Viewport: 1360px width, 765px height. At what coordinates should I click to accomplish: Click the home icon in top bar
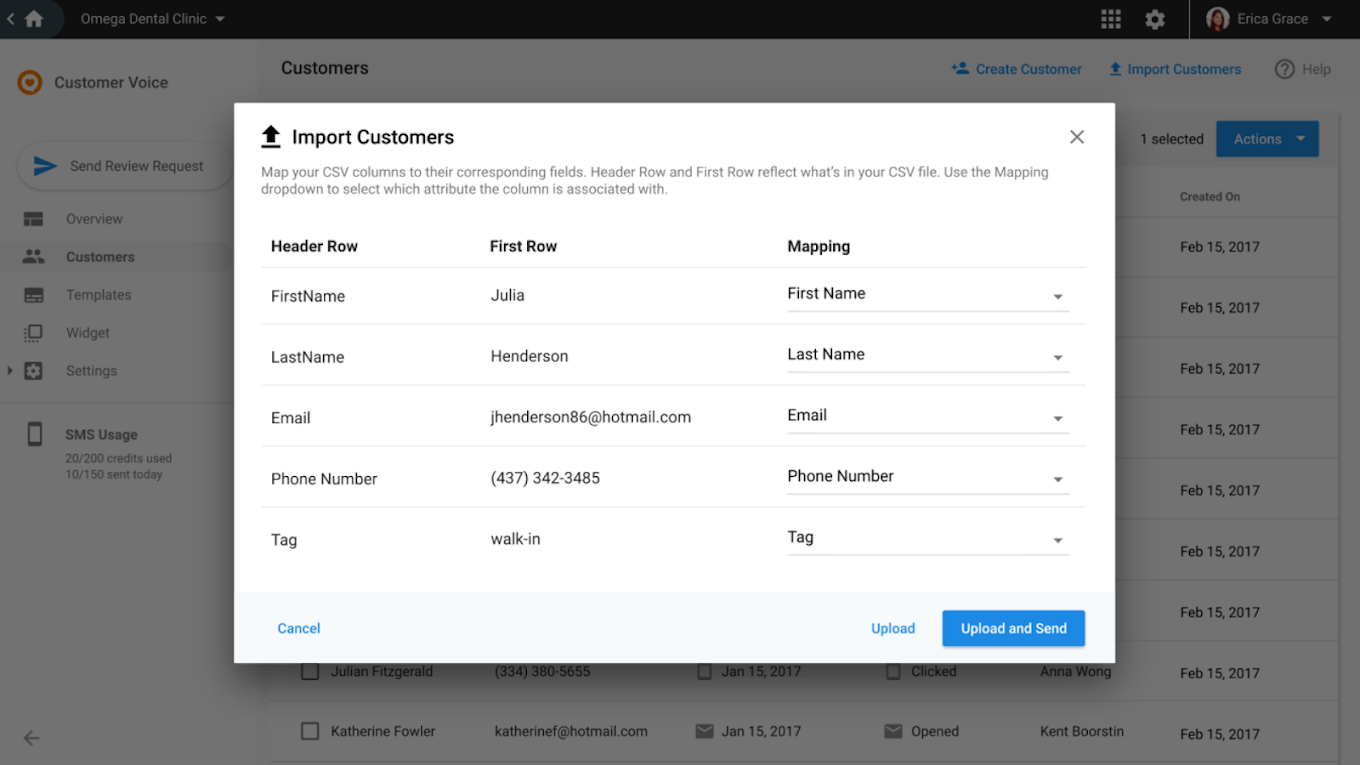point(34,19)
